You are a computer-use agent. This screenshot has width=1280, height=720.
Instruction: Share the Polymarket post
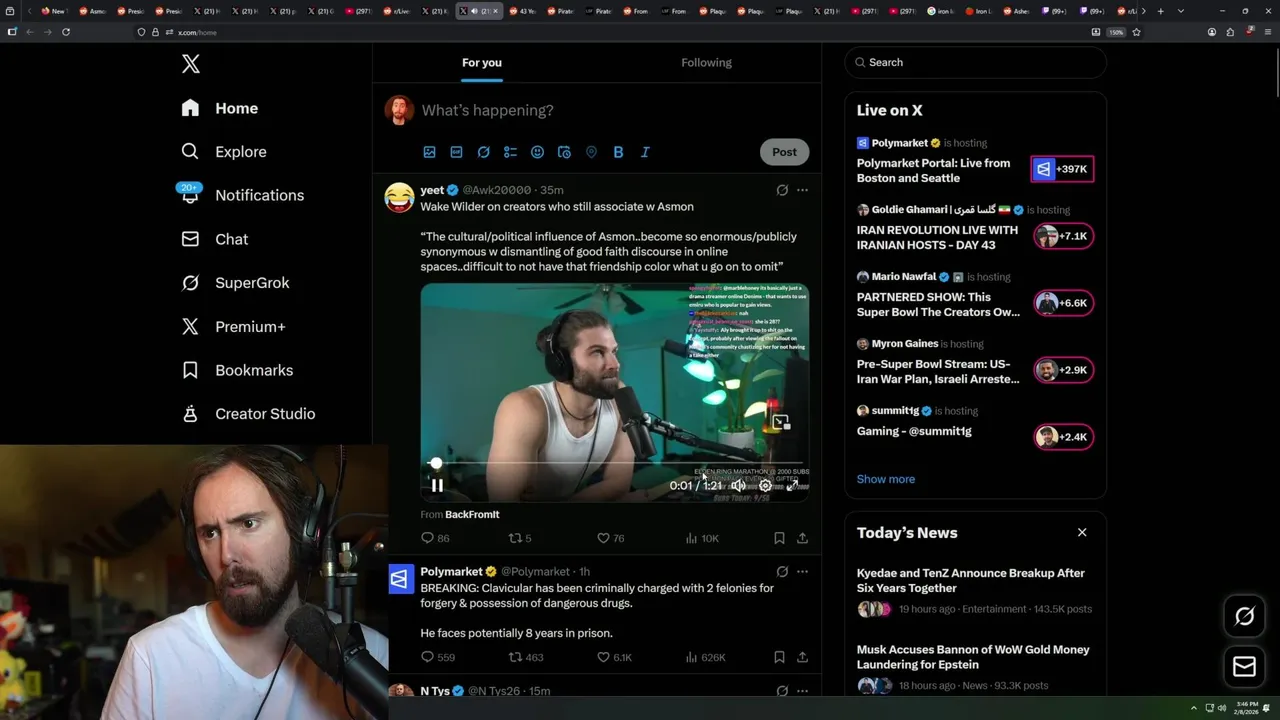pyautogui.click(x=802, y=657)
